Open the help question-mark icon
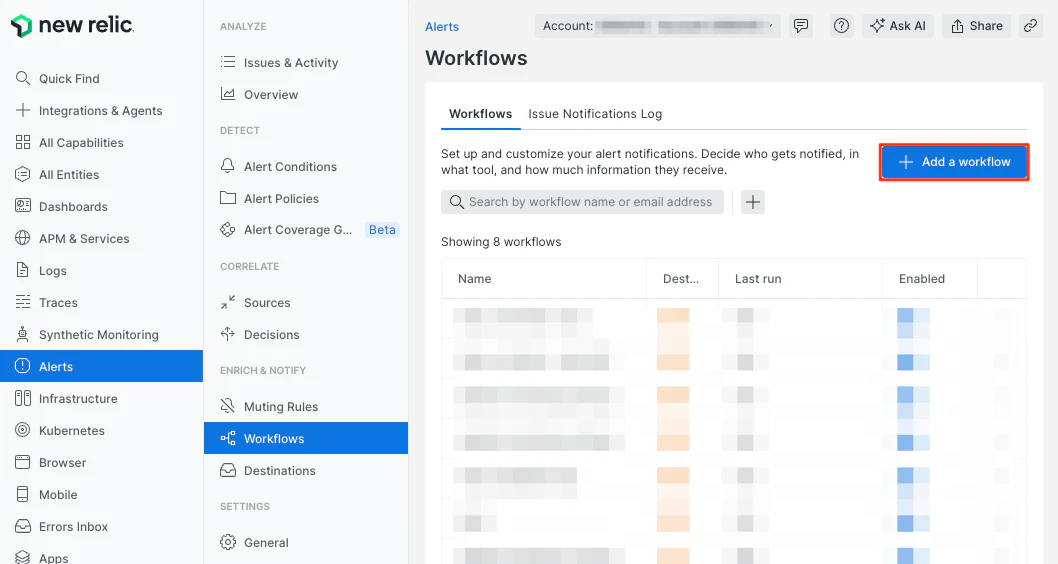This screenshot has width=1058, height=564. point(841,26)
